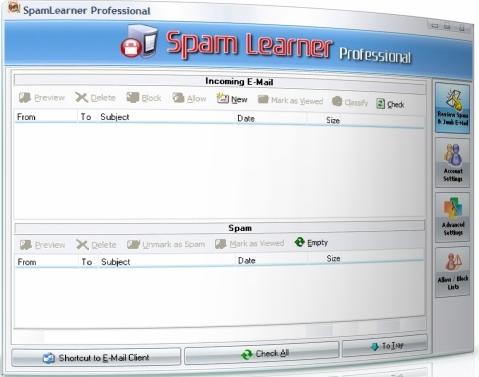This screenshot has width=479, height=377.
Task: Click the Check button in Incoming toolbar
Action: pos(390,104)
